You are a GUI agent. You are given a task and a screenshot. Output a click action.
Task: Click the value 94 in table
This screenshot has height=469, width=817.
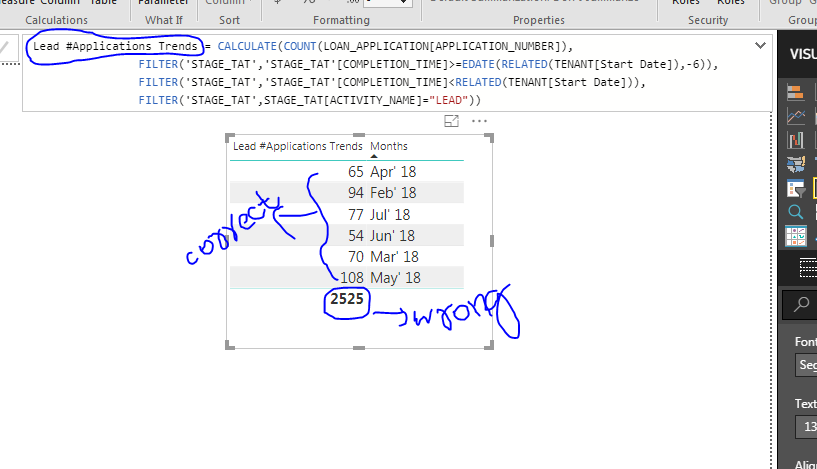[x=356, y=193]
